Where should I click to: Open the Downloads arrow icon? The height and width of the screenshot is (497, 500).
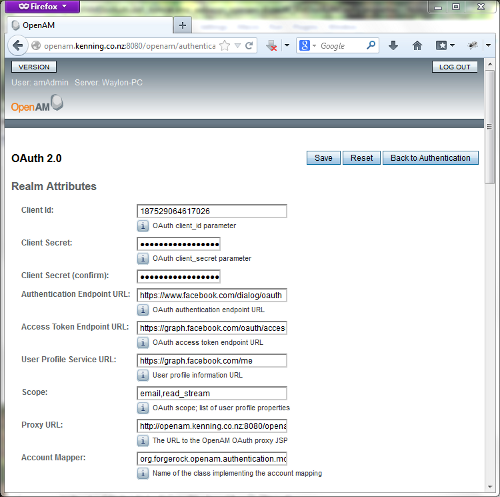393,46
